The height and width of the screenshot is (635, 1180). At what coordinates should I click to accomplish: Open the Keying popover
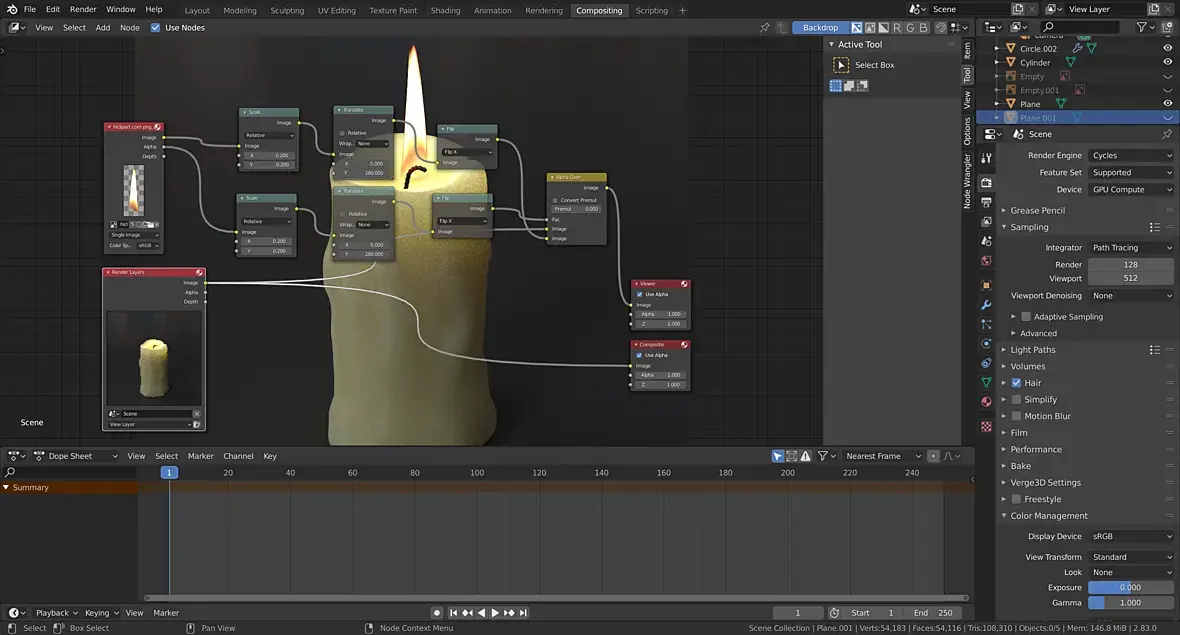point(101,613)
